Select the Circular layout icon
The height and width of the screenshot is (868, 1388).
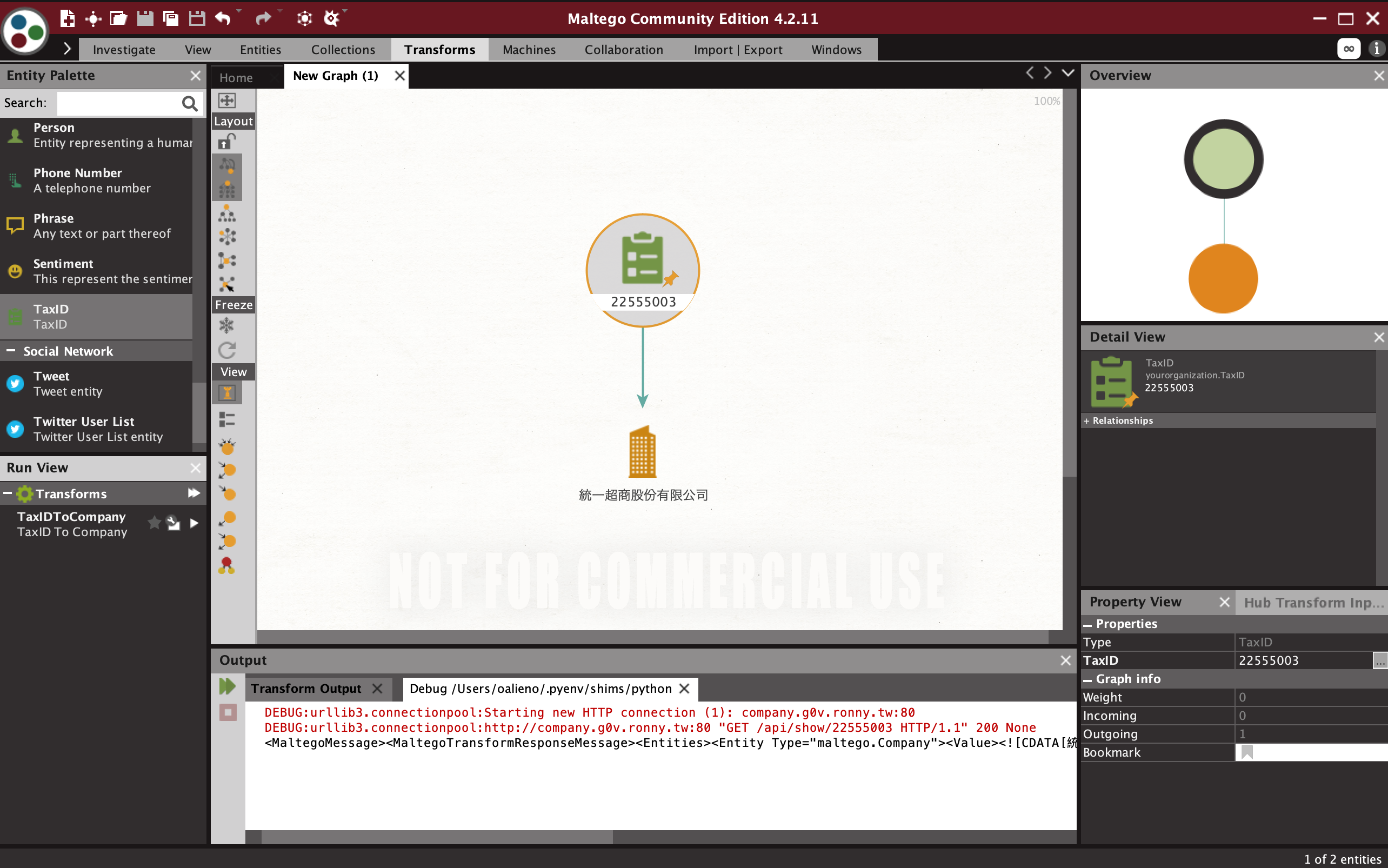227,237
